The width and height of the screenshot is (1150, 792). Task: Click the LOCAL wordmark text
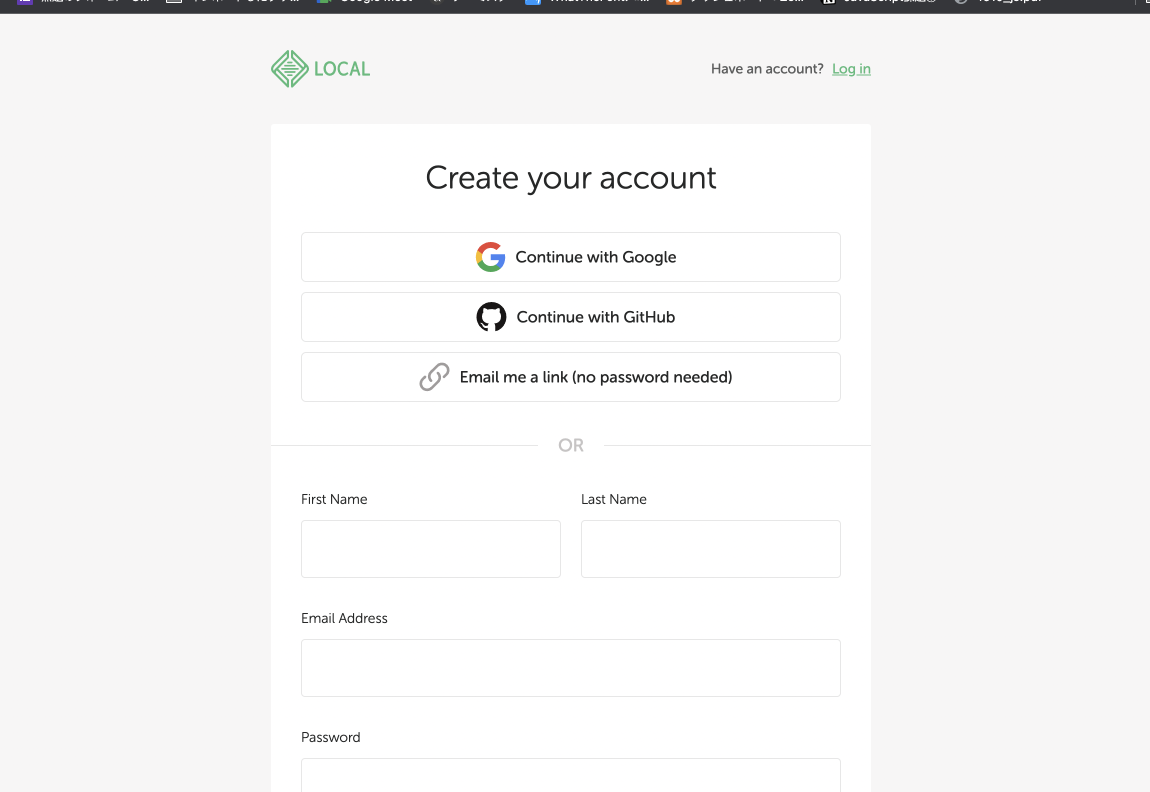coord(342,69)
